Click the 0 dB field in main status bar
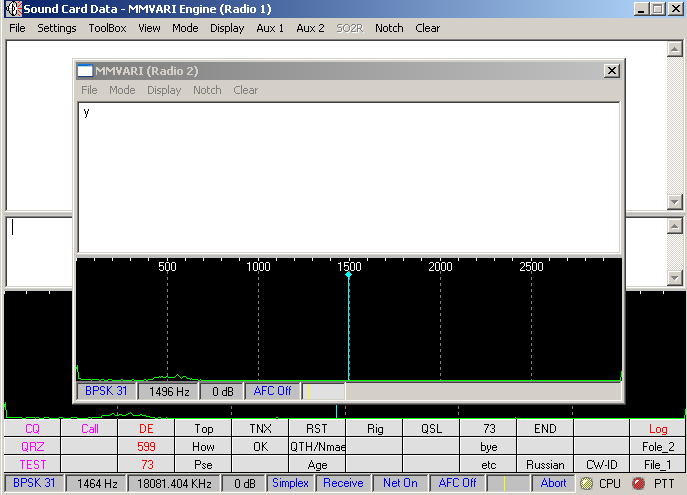Image resolution: width=687 pixels, height=495 pixels. click(x=244, y=483)
